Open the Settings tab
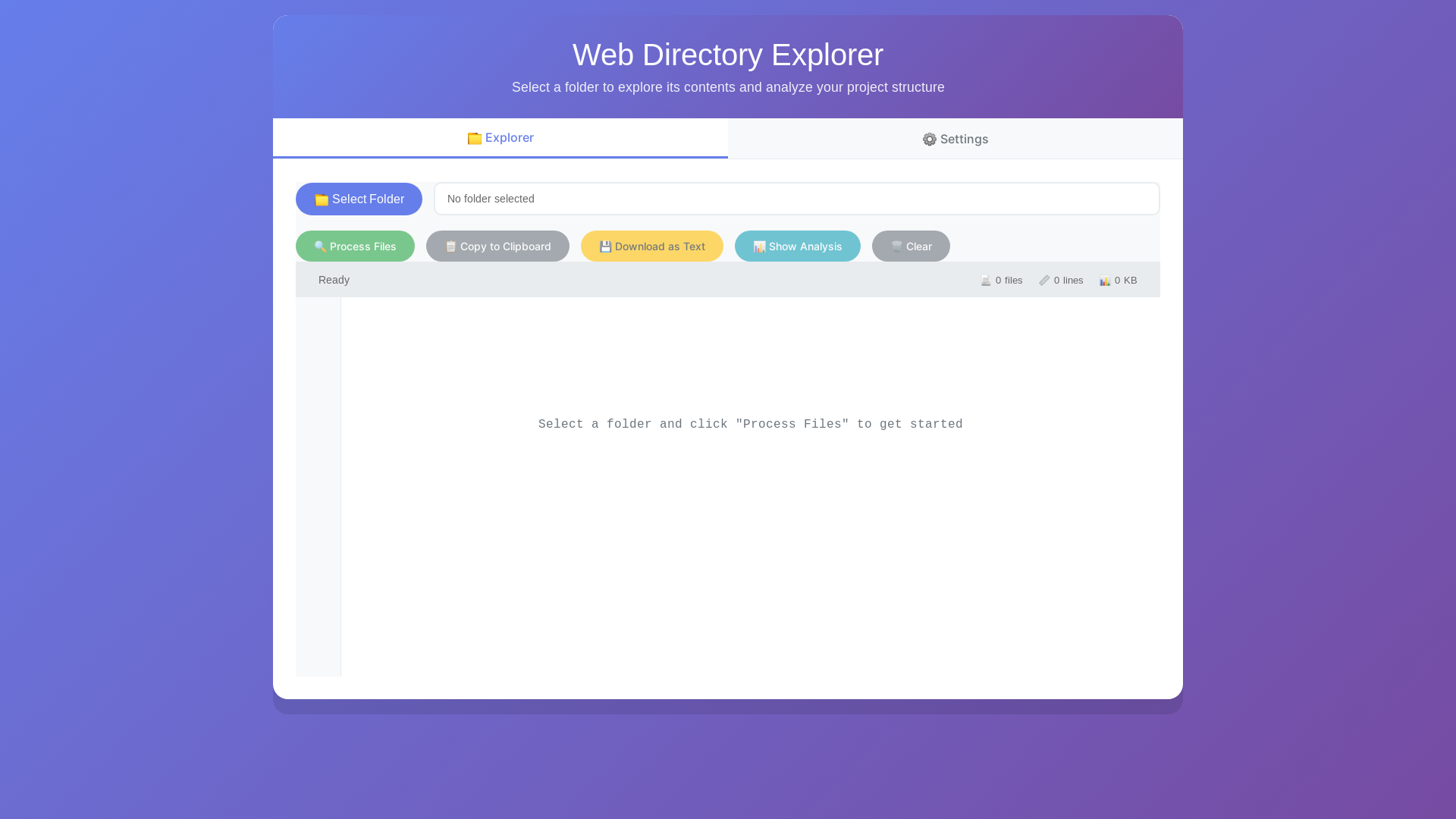1456x819 pixels. [x=955, y=139]
